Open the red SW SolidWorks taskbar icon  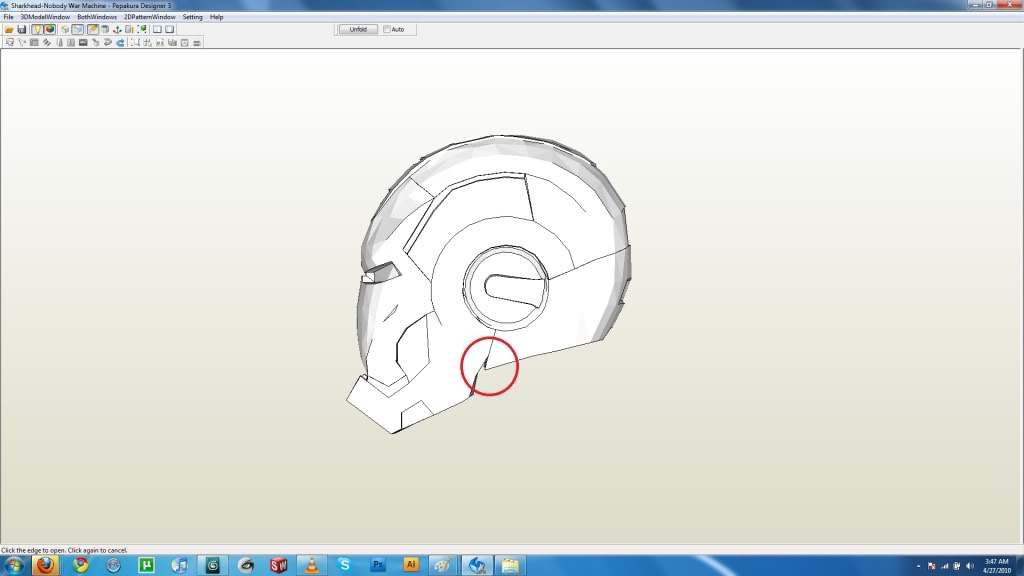coord(278,565)
